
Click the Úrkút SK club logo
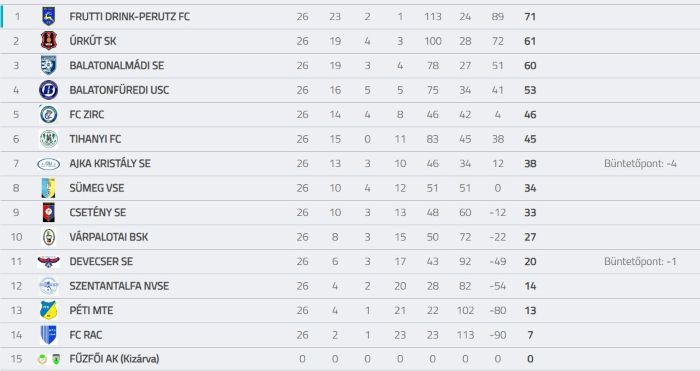48,41
